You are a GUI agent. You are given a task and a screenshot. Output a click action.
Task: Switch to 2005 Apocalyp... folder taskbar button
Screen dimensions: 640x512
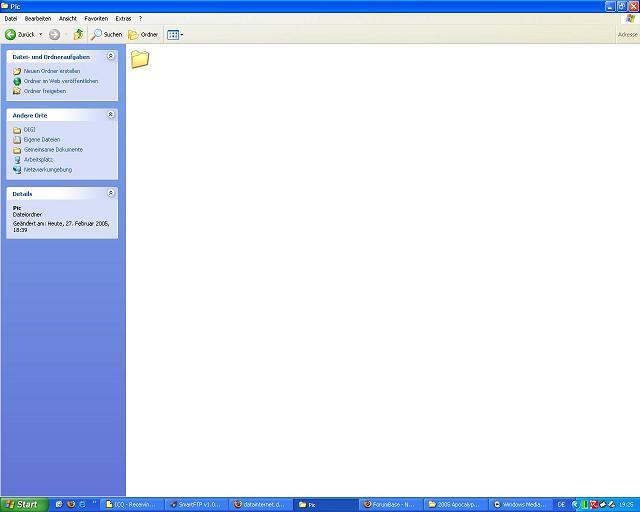(x=456, y=505)
